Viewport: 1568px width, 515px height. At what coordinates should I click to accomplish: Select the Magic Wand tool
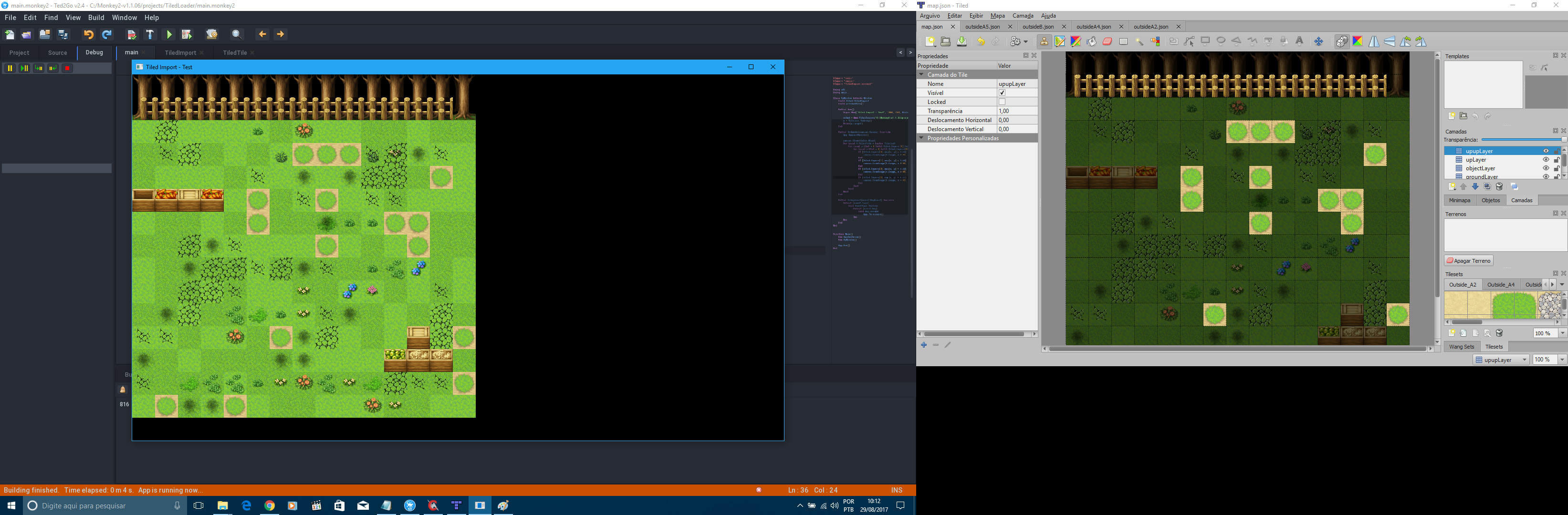(1139, 41)
